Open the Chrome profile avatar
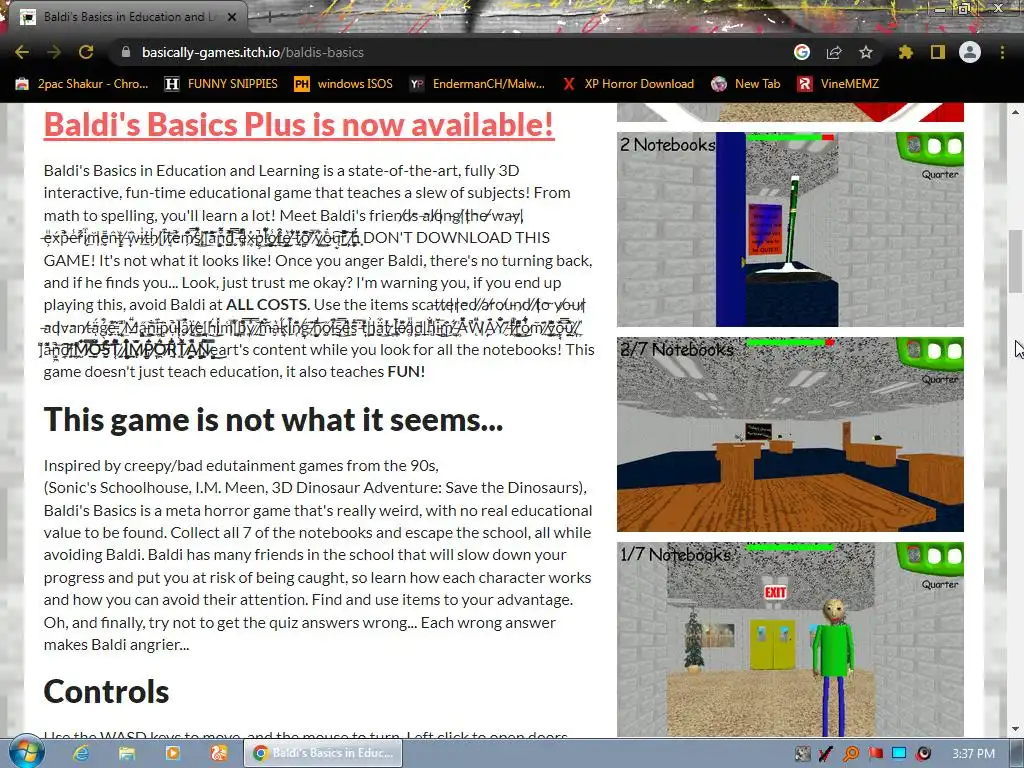 coord(970,52)
